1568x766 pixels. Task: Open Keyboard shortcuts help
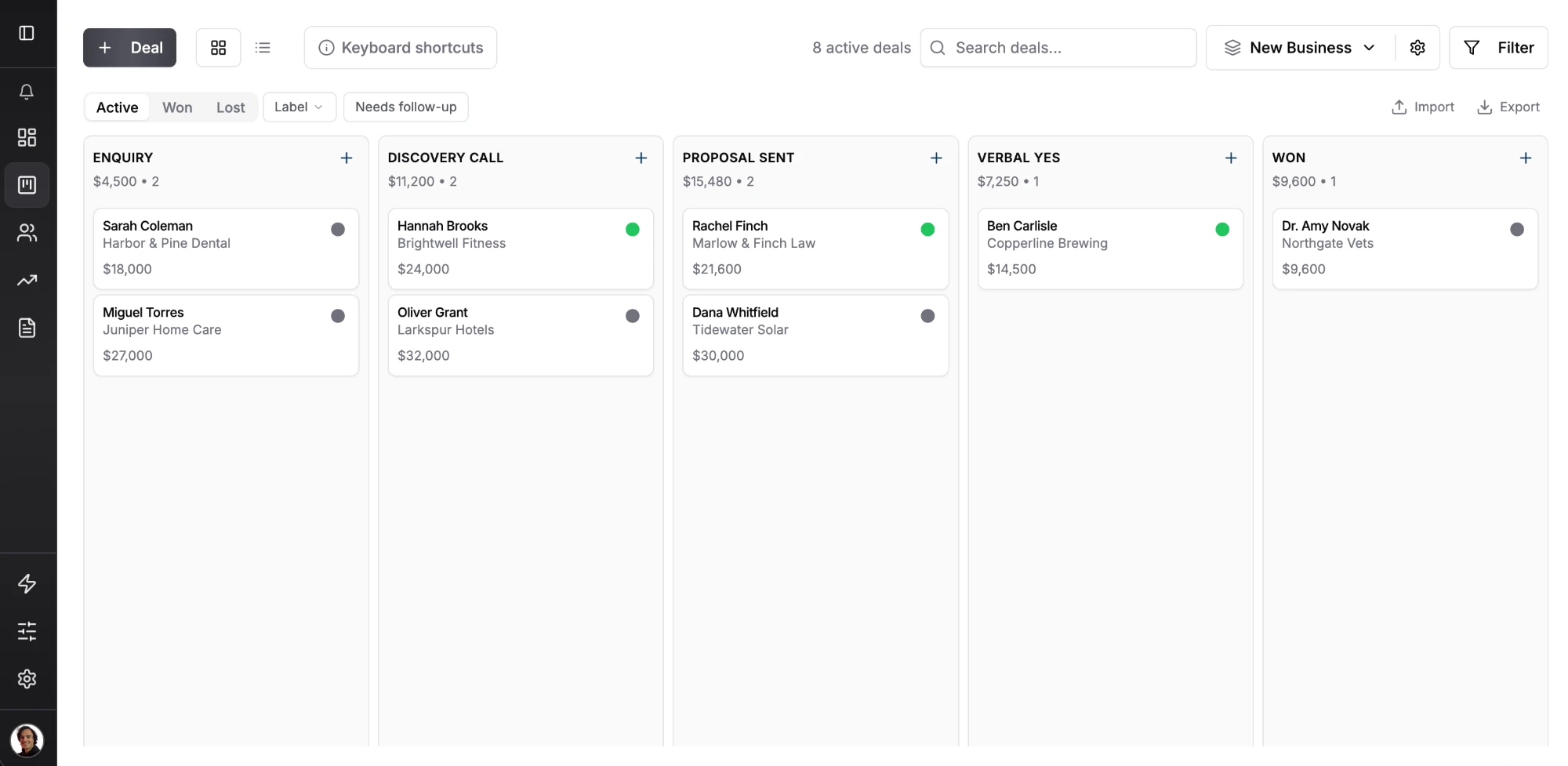tap(401, 48)
